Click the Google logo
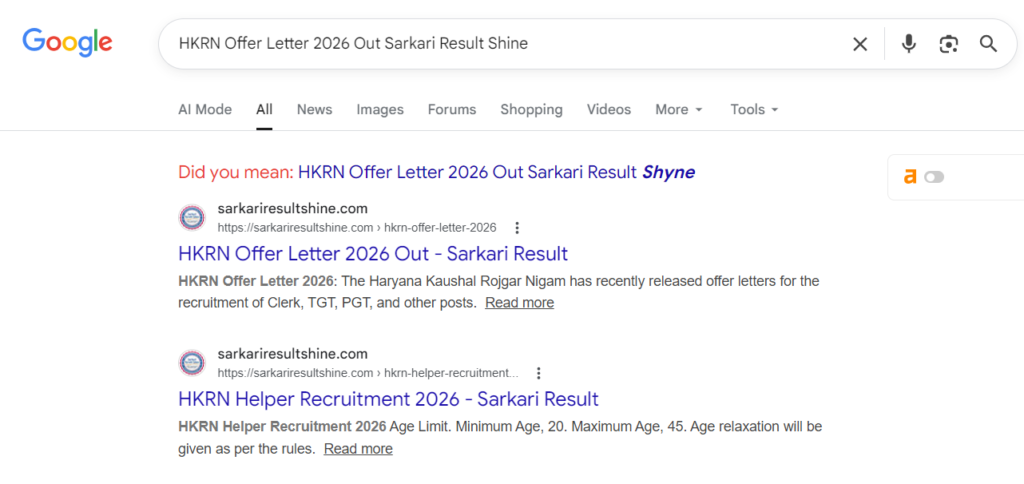The image size is (1024, 484). point(67,43)
